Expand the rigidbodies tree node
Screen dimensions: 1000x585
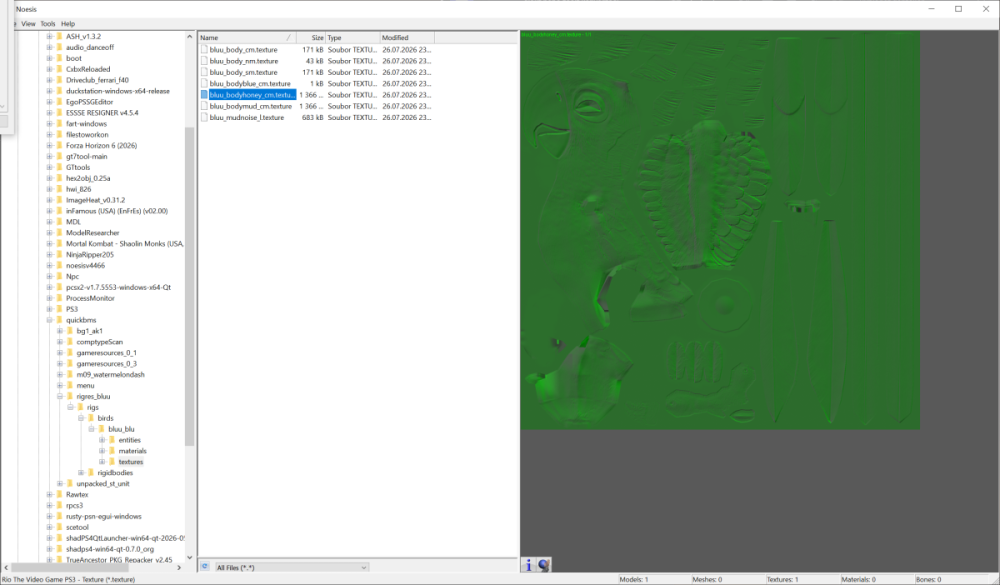coord(81,473)
